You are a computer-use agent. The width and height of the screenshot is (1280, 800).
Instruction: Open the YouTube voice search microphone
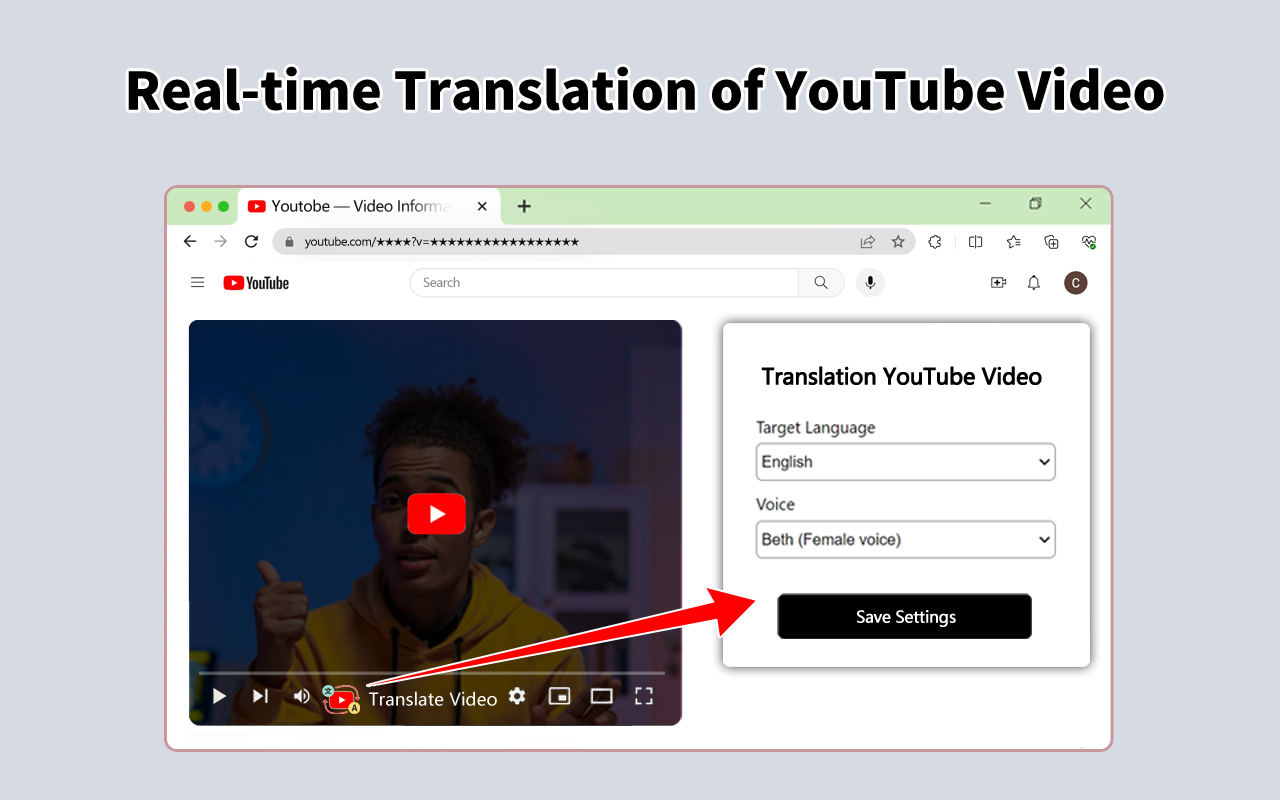coord(870,282)
